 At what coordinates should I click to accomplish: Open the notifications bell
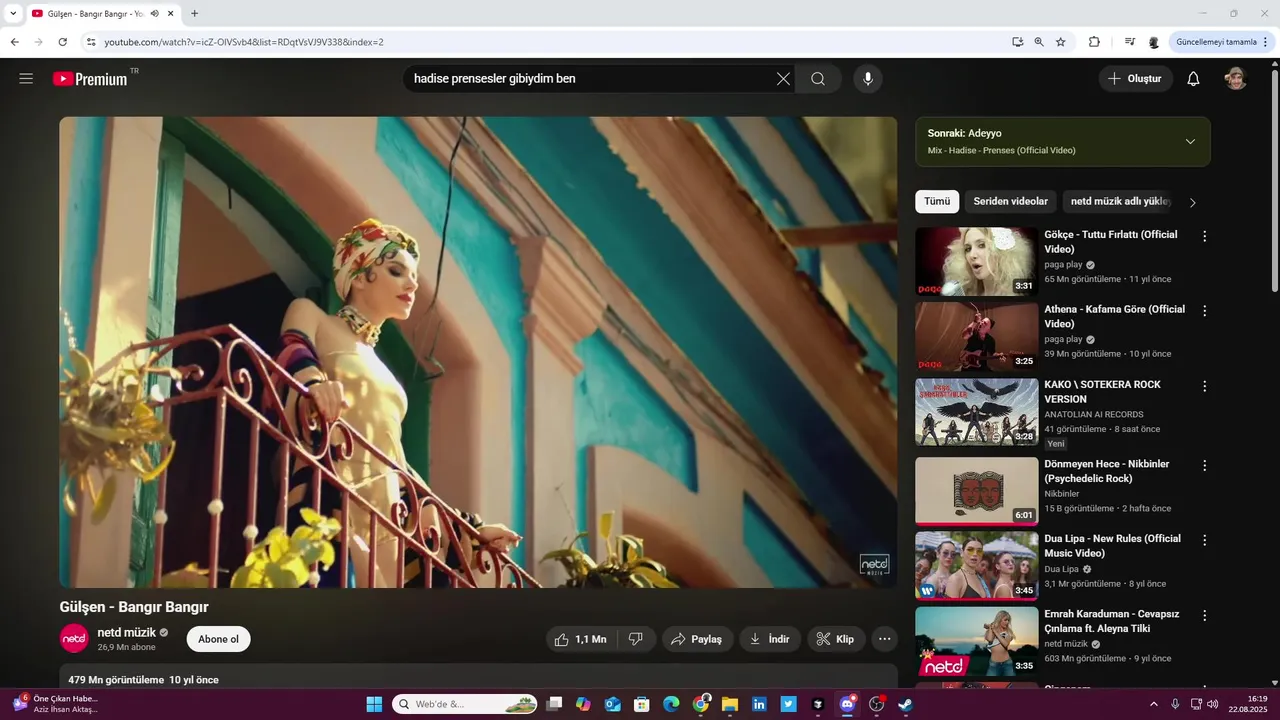coord(1193,79)
